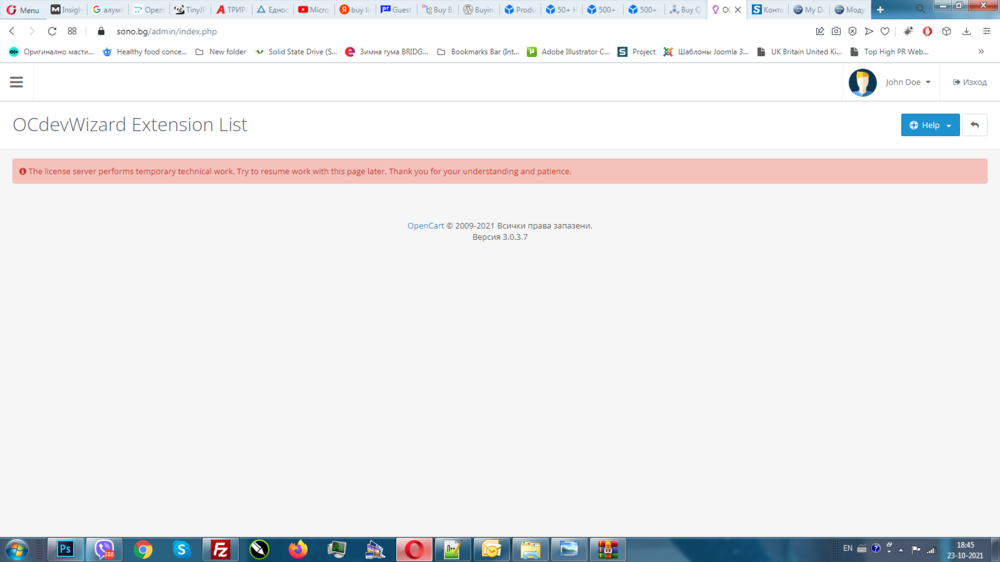The width and height of the screenshot is (1000, 562).
Task: Switch to the Insights browser tab
Action: (67, 10)
